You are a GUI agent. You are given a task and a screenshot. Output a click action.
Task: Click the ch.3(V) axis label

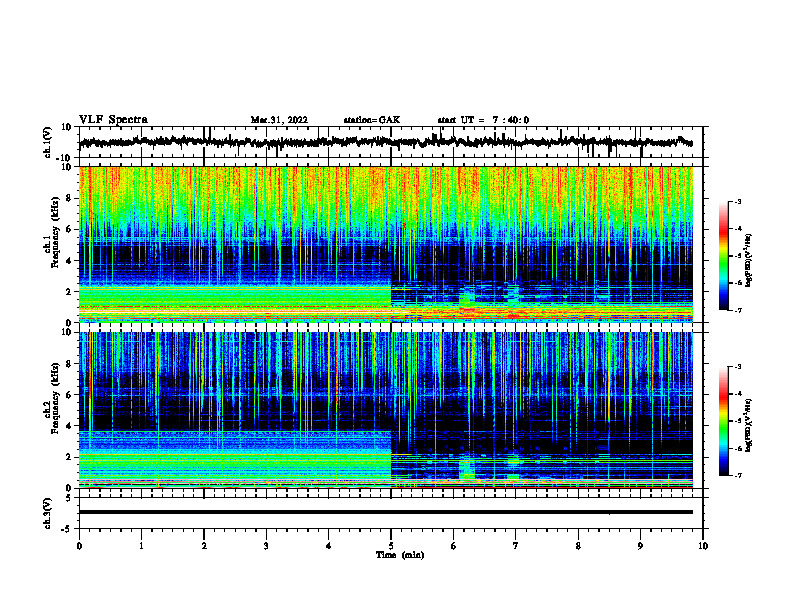47,513
